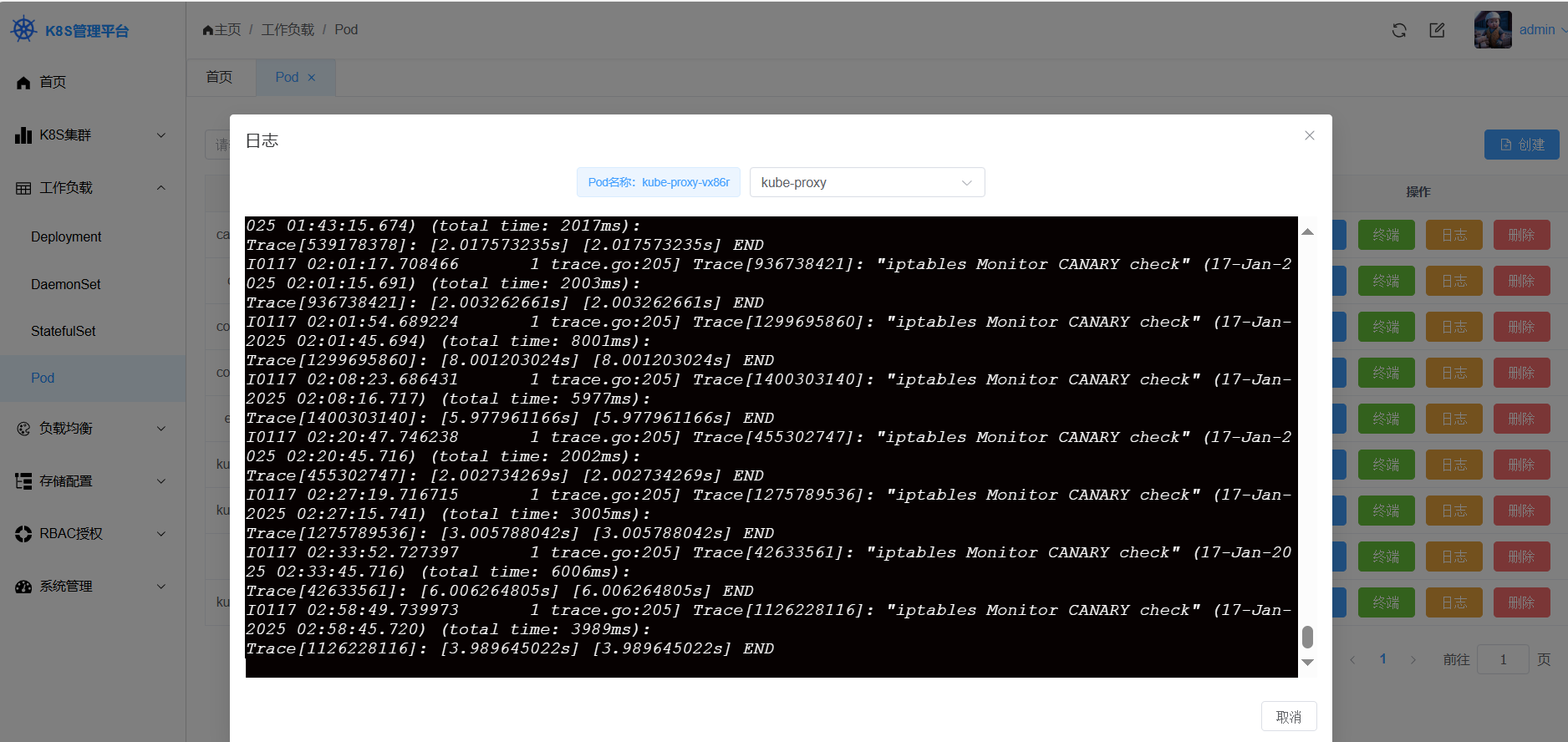
Task: Click the home icon in breadcrumb
Action: tap(208, 30)
